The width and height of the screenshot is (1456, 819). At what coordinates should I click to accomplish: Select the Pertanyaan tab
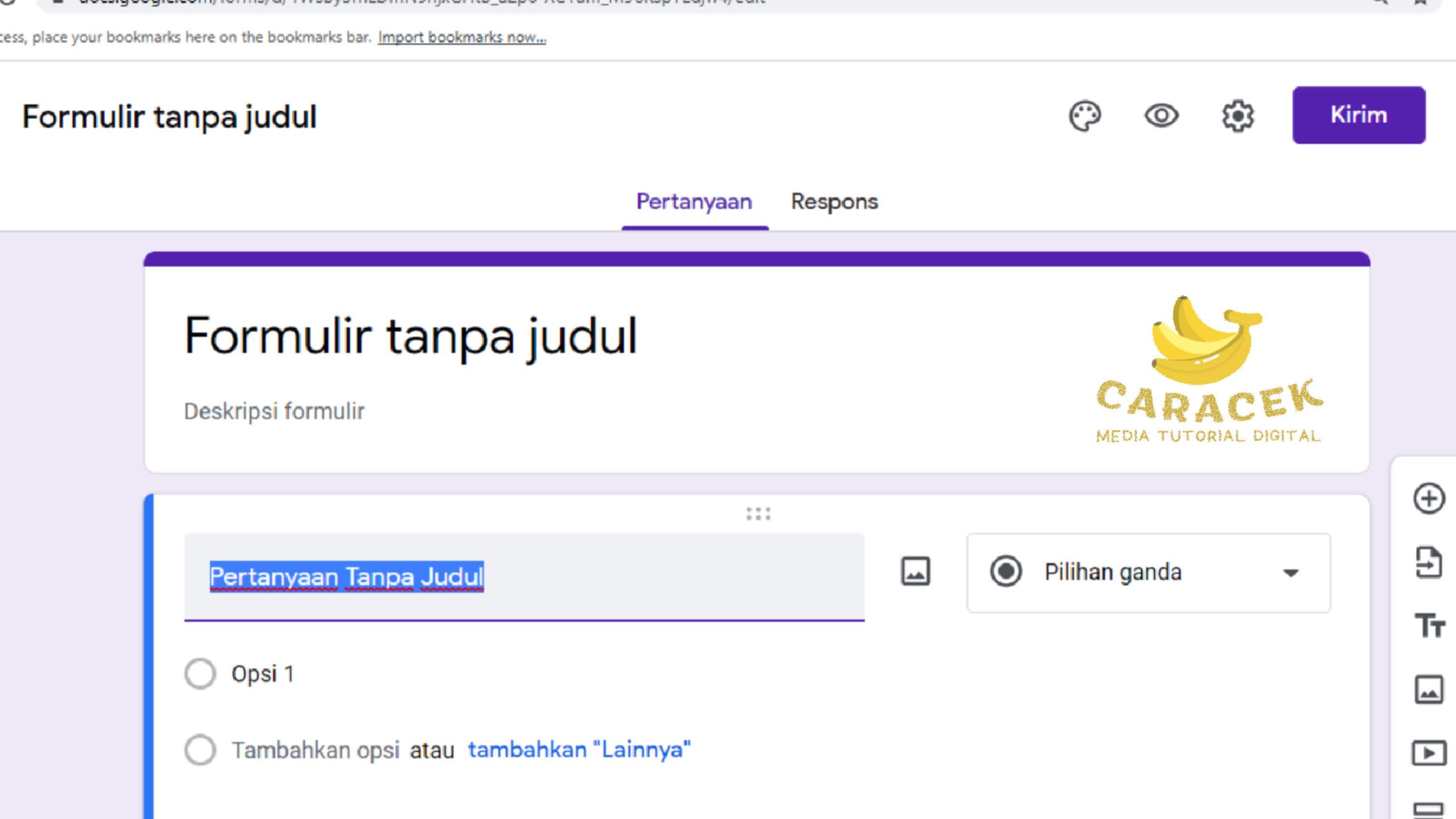coord(694,202)
